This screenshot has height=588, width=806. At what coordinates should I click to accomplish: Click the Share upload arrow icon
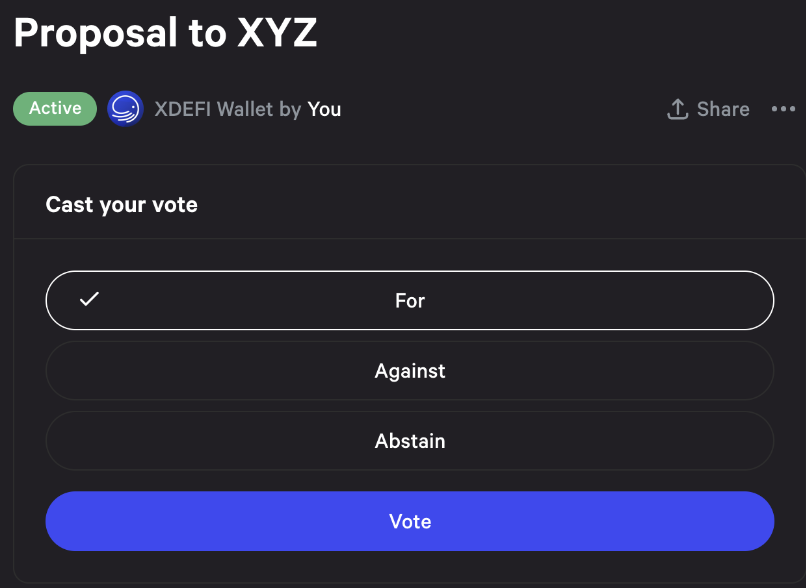678,109
